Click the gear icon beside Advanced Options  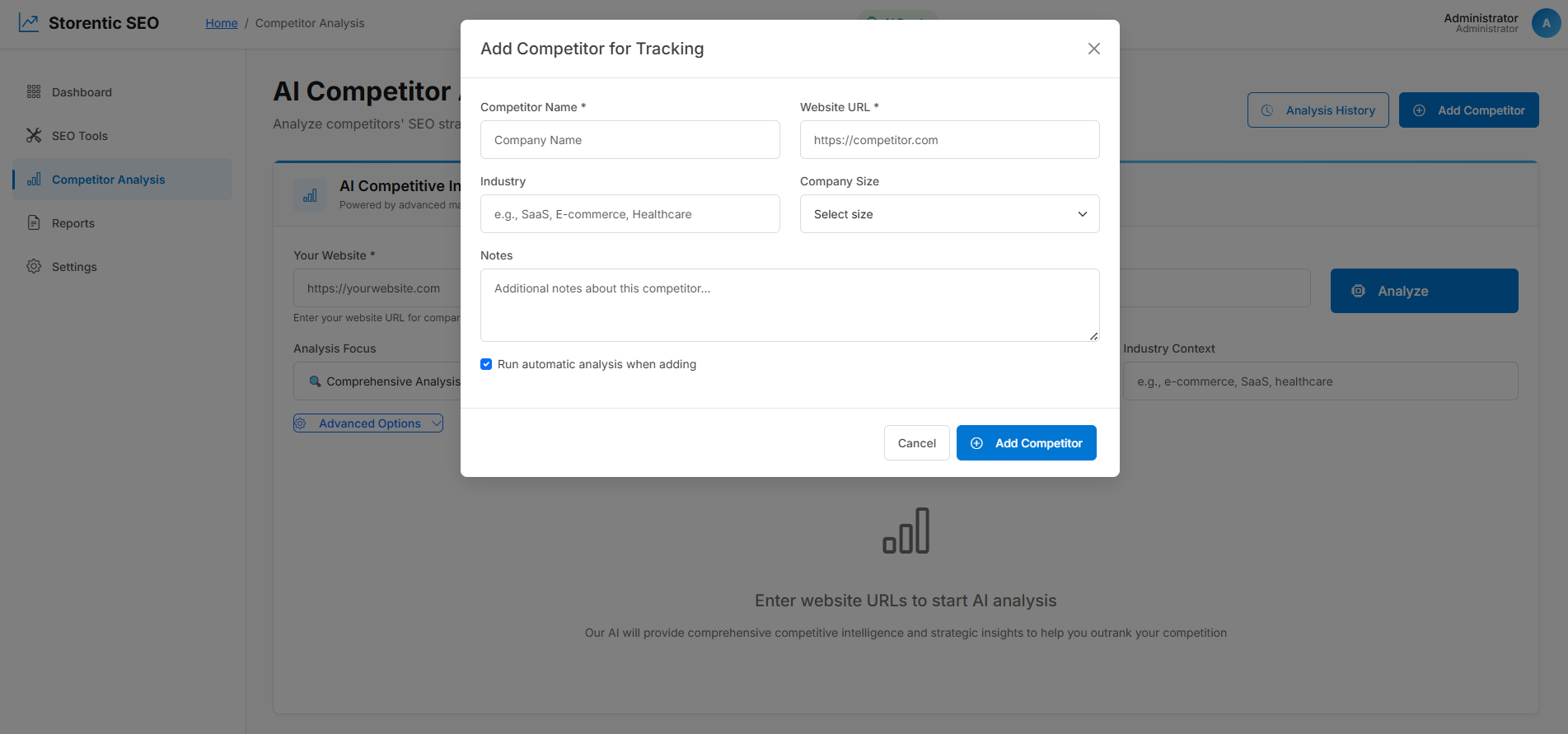(301, 423)
